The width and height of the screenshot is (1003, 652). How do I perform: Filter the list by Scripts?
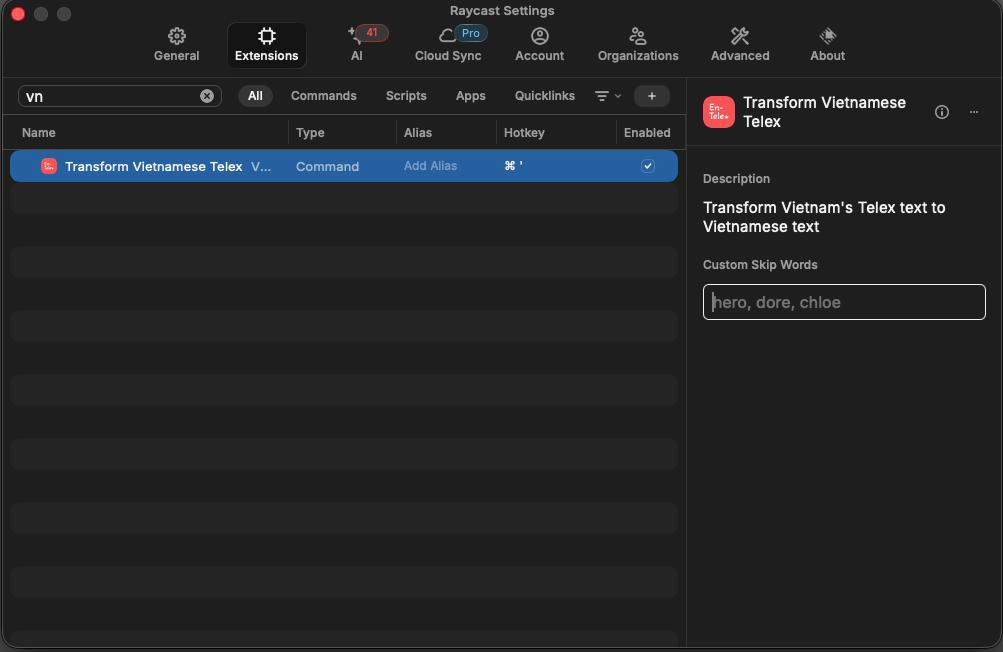[406, 96]
